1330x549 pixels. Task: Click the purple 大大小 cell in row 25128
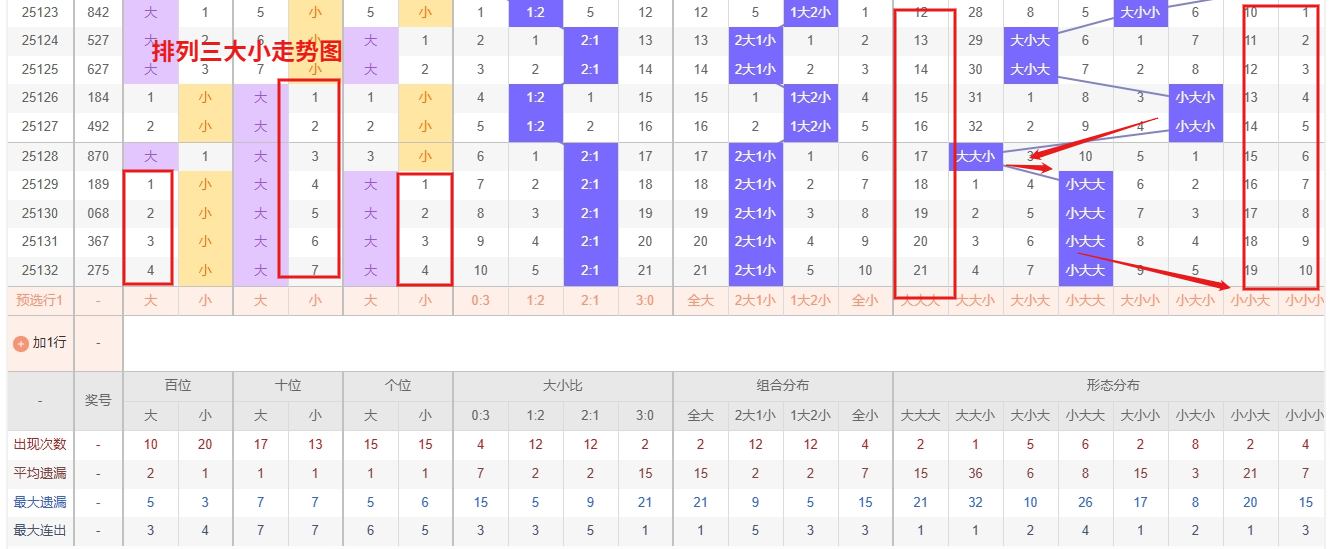[x=975, y=156]
